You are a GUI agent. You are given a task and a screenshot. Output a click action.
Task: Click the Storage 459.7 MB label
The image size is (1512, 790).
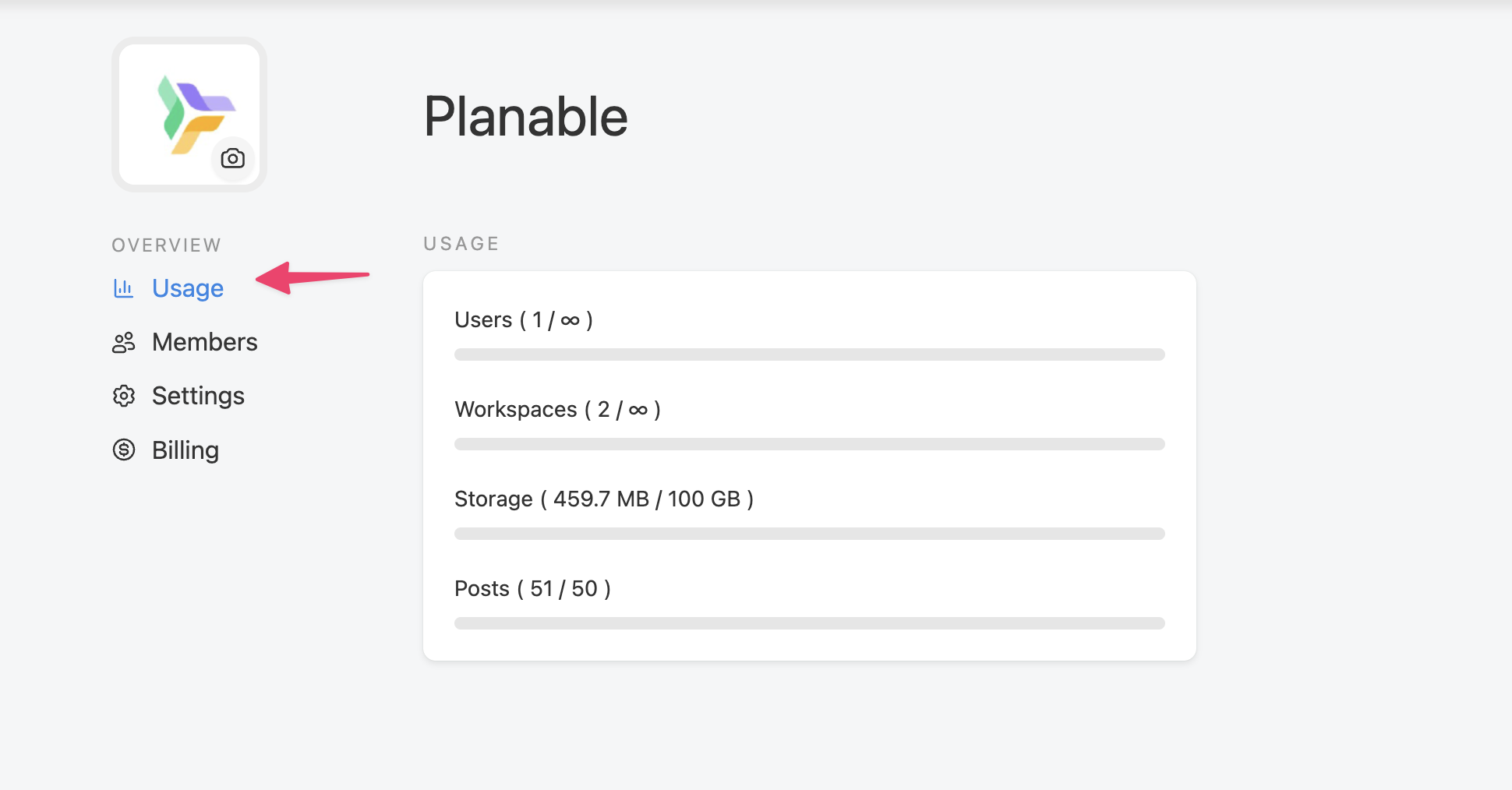click(604, 499)
